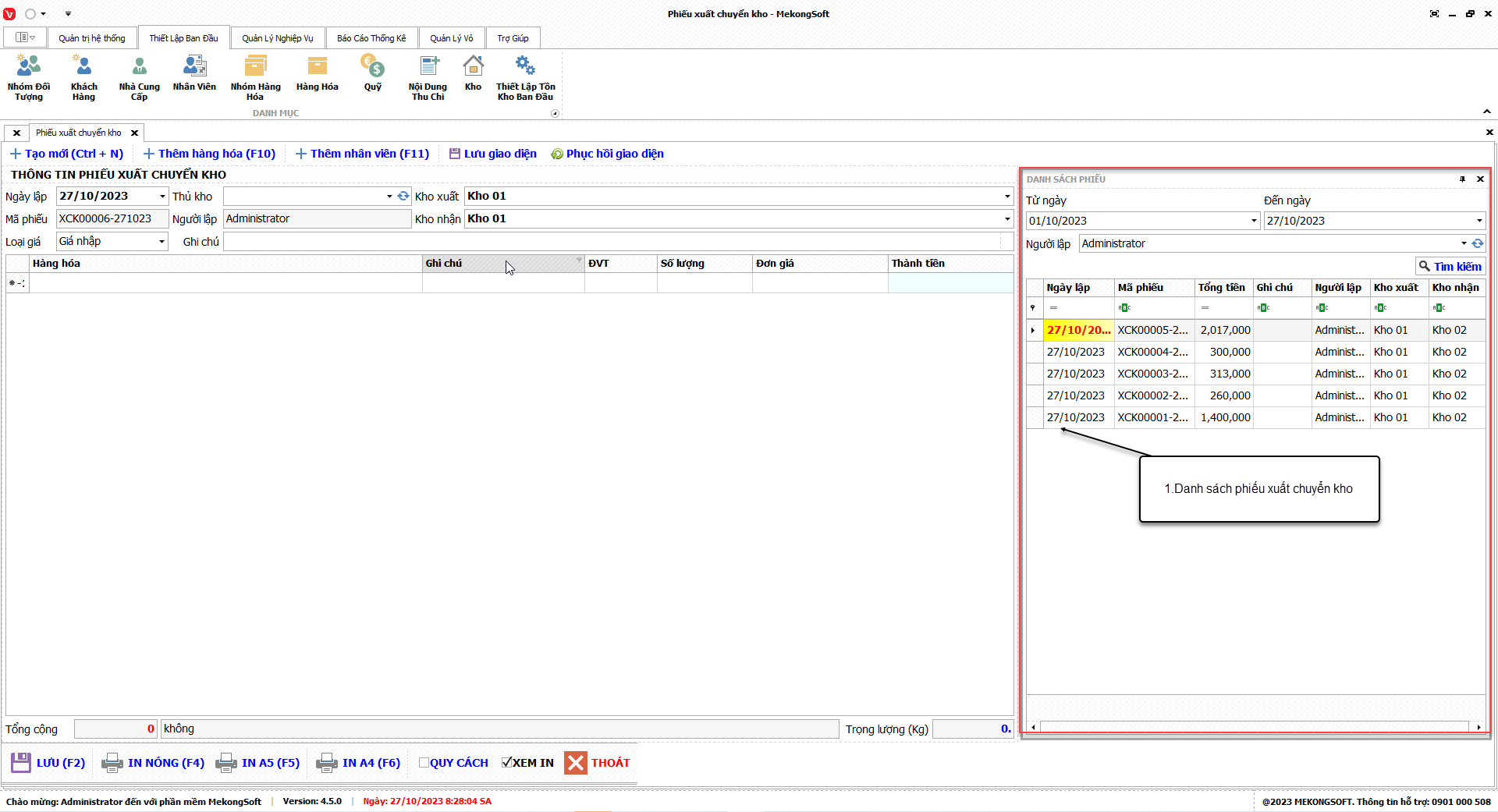Pin the Danh Sách Phiếu panel
Viewport: 1498px width, 812px height.
click(x=1462, y=179)
